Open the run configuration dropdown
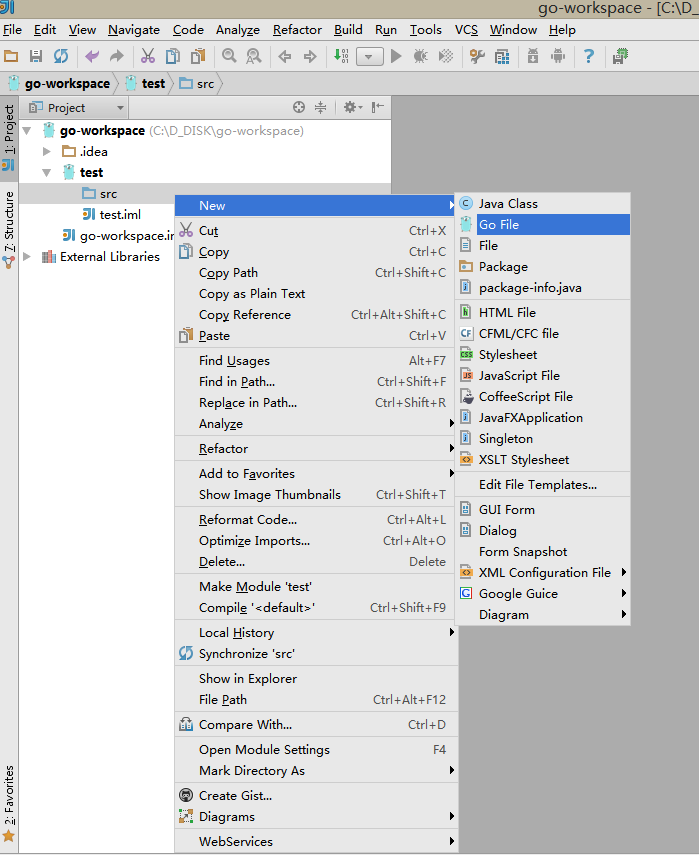Viewport: 699px width, 855px height. coord(370,56)
